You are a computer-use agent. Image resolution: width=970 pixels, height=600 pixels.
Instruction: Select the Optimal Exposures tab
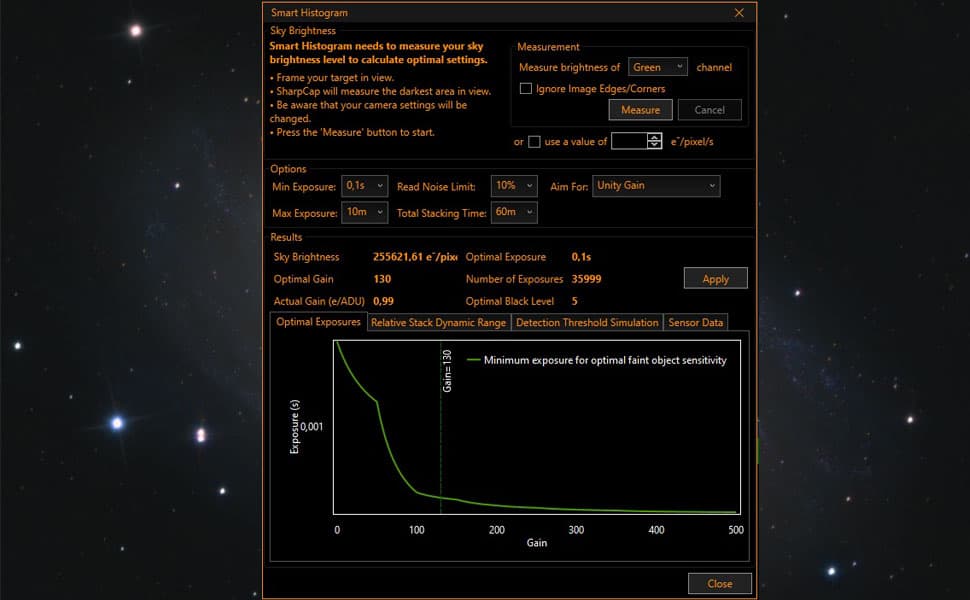coord(318,322)
